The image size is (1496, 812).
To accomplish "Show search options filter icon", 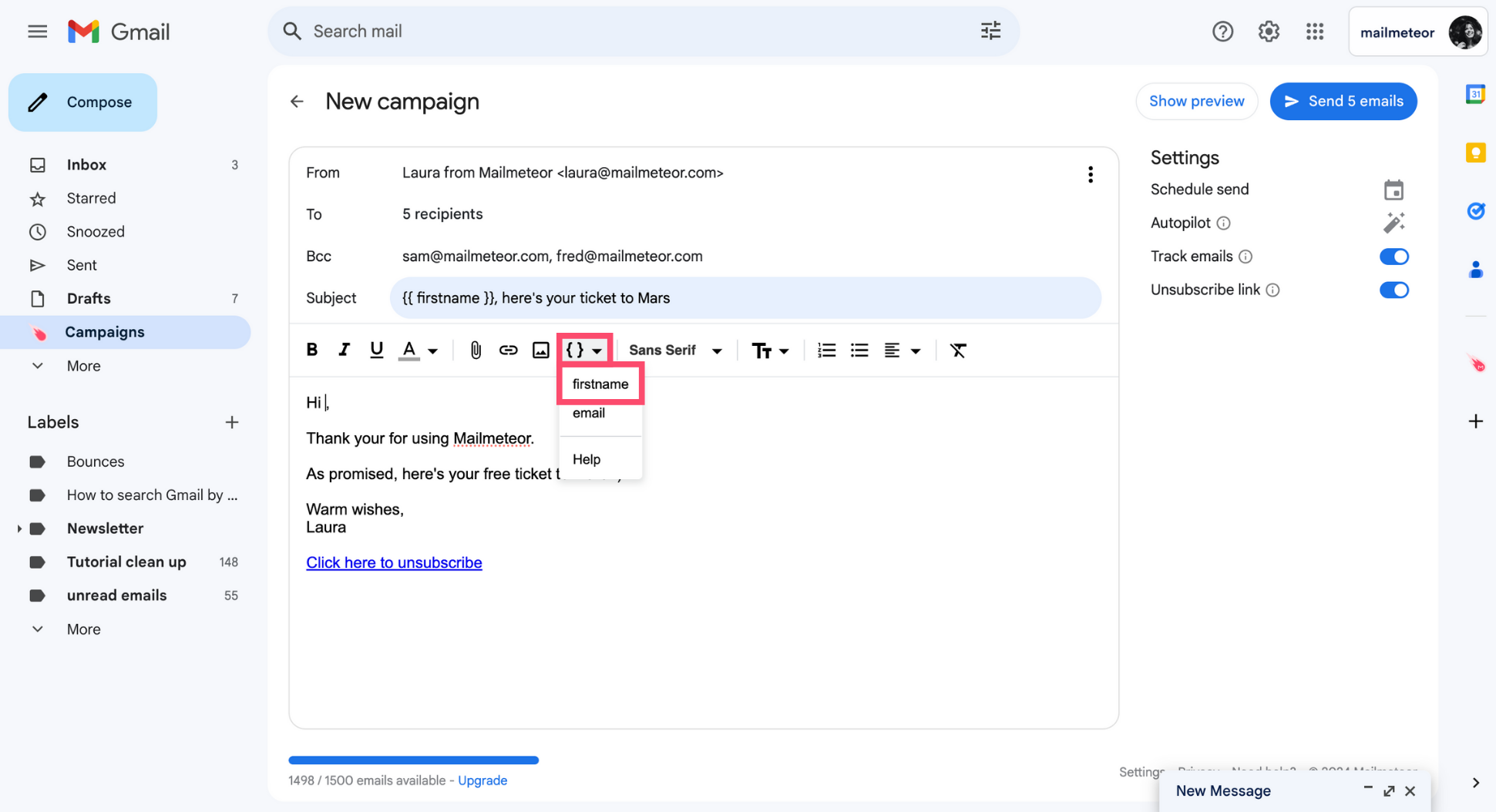I will click(x=990, y=31).
